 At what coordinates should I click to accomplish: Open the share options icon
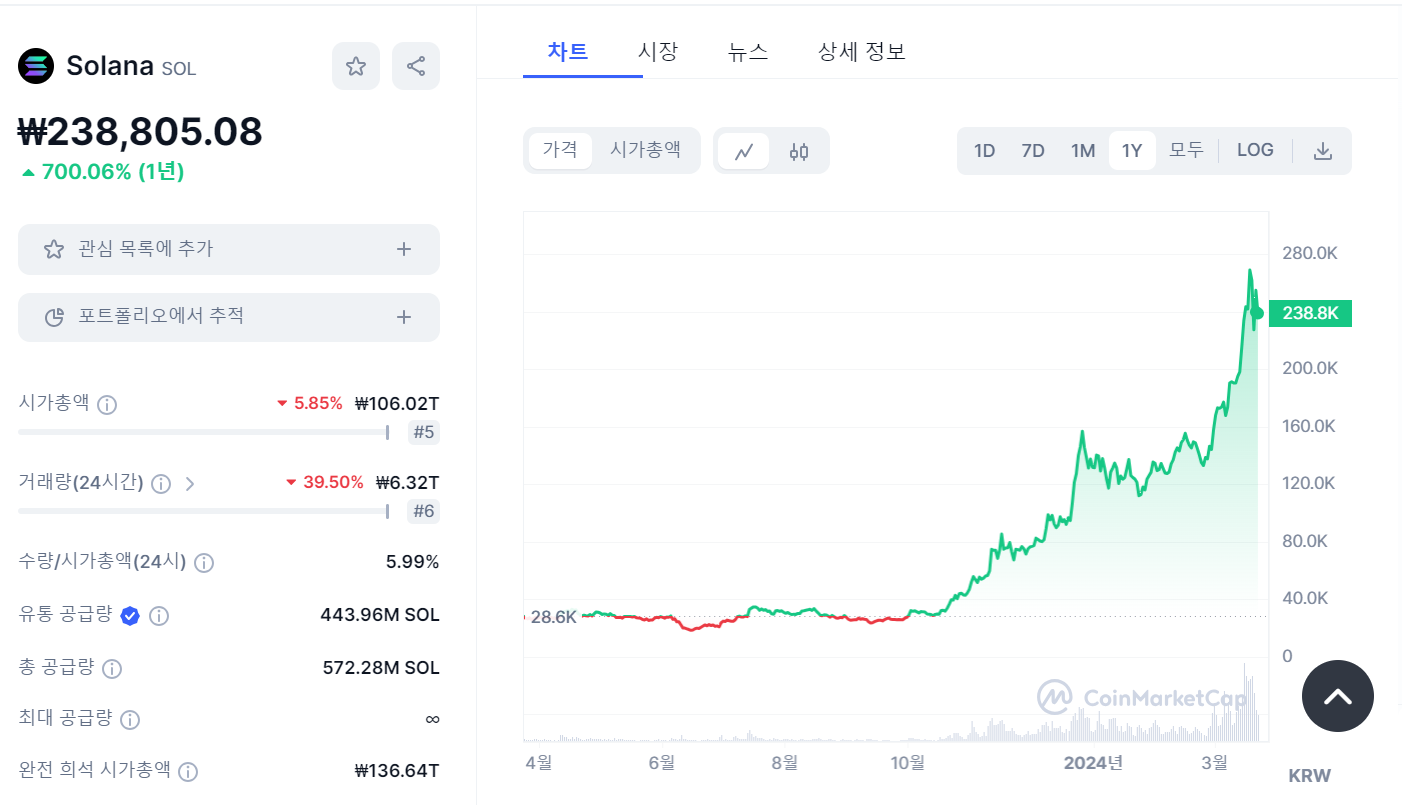416,66
